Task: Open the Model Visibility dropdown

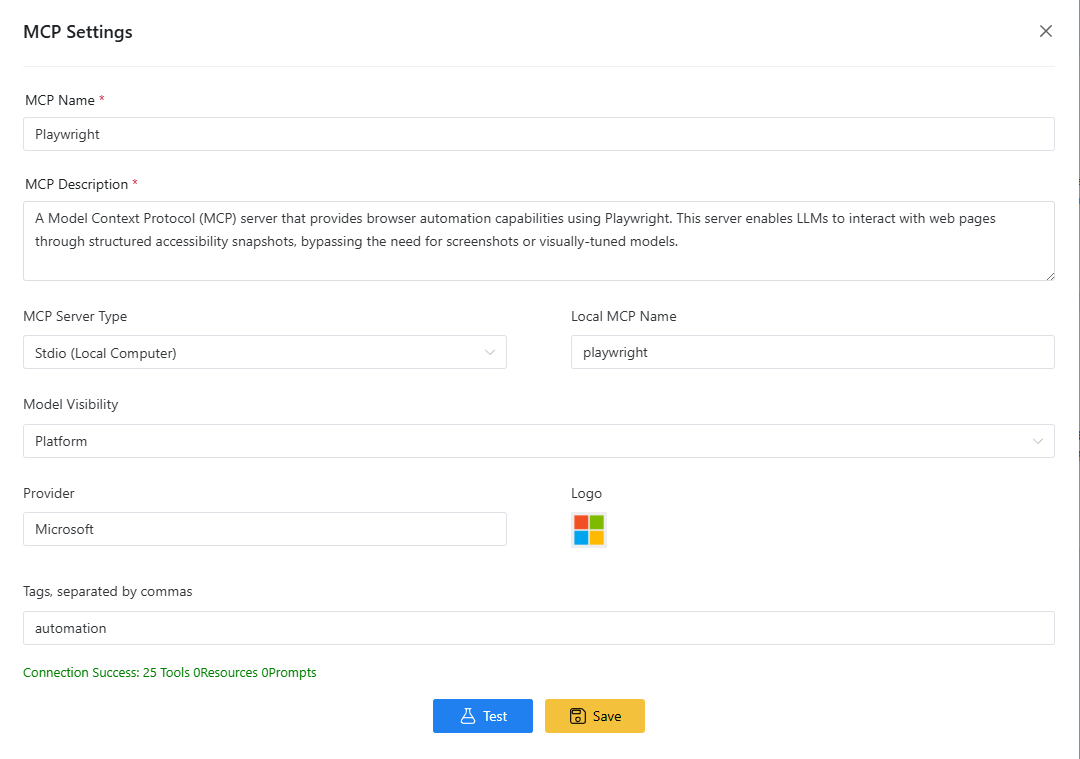Action: pyautogui.click(x=538, y=441)
